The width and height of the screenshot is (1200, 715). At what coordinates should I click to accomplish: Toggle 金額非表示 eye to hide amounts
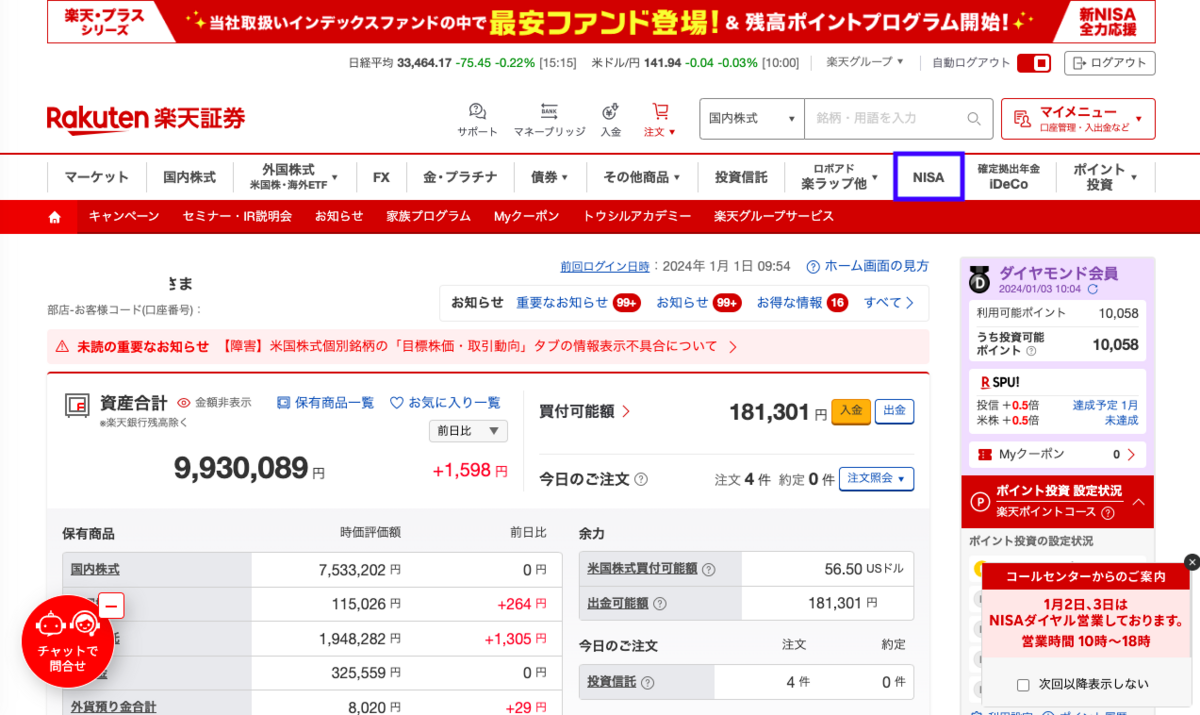(x=214, y=402)
